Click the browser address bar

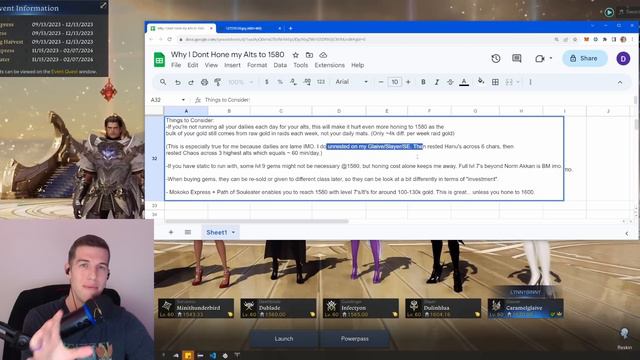(x=364, y=40)
